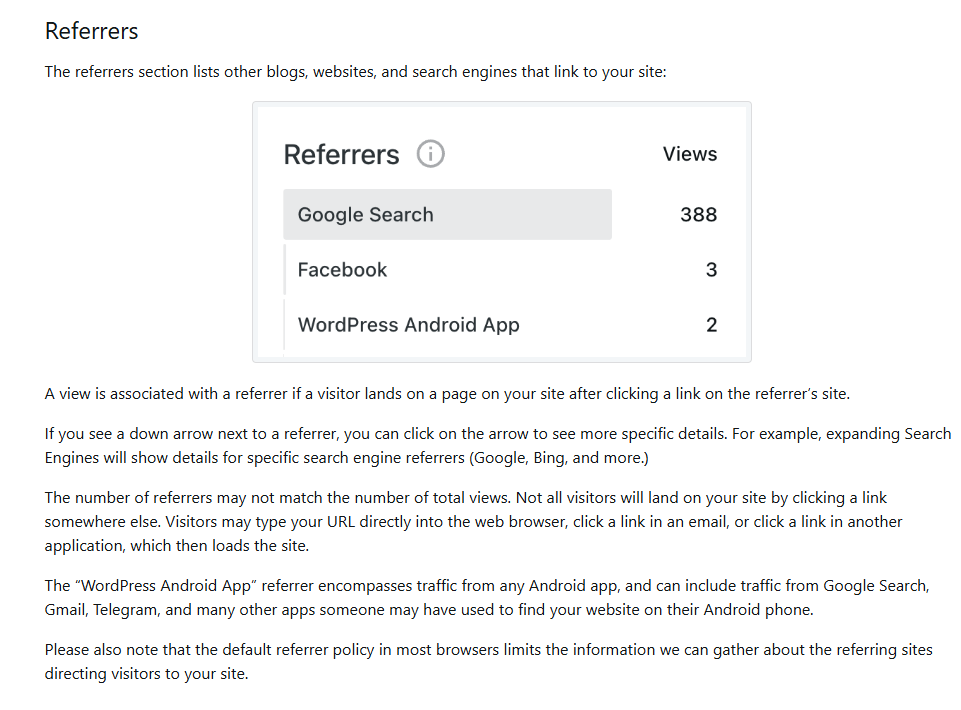Select the Facebook referrer row
This screenshot has height=710, width=961.
click(342, 270)
